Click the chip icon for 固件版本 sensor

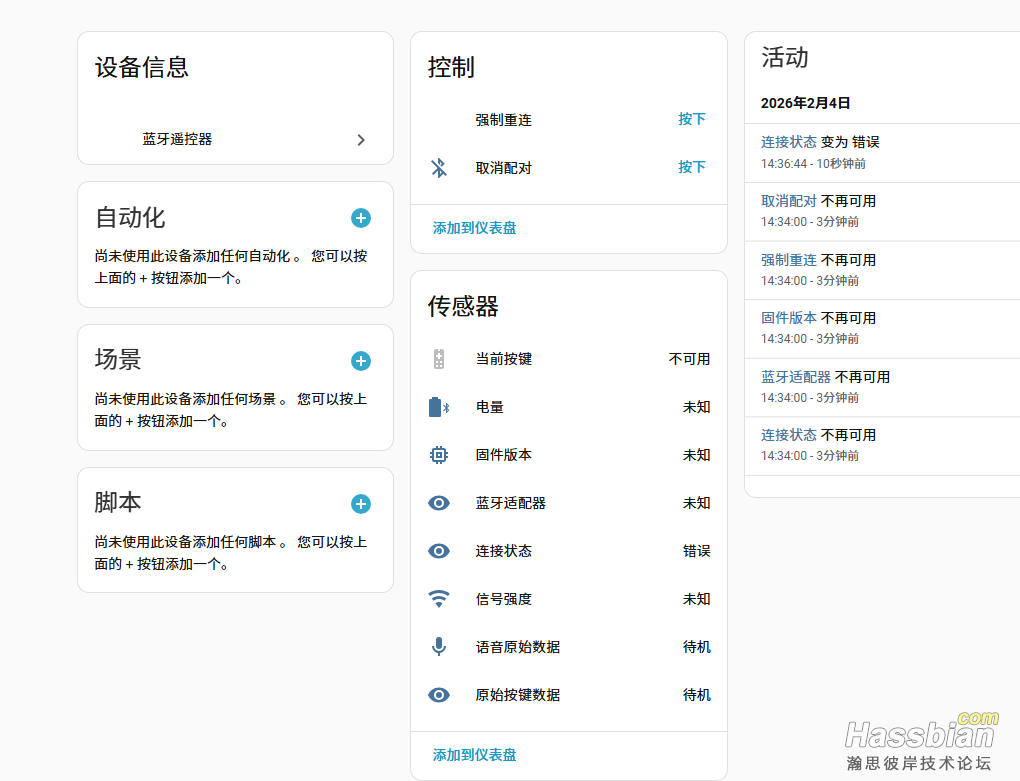click(439, 455)
